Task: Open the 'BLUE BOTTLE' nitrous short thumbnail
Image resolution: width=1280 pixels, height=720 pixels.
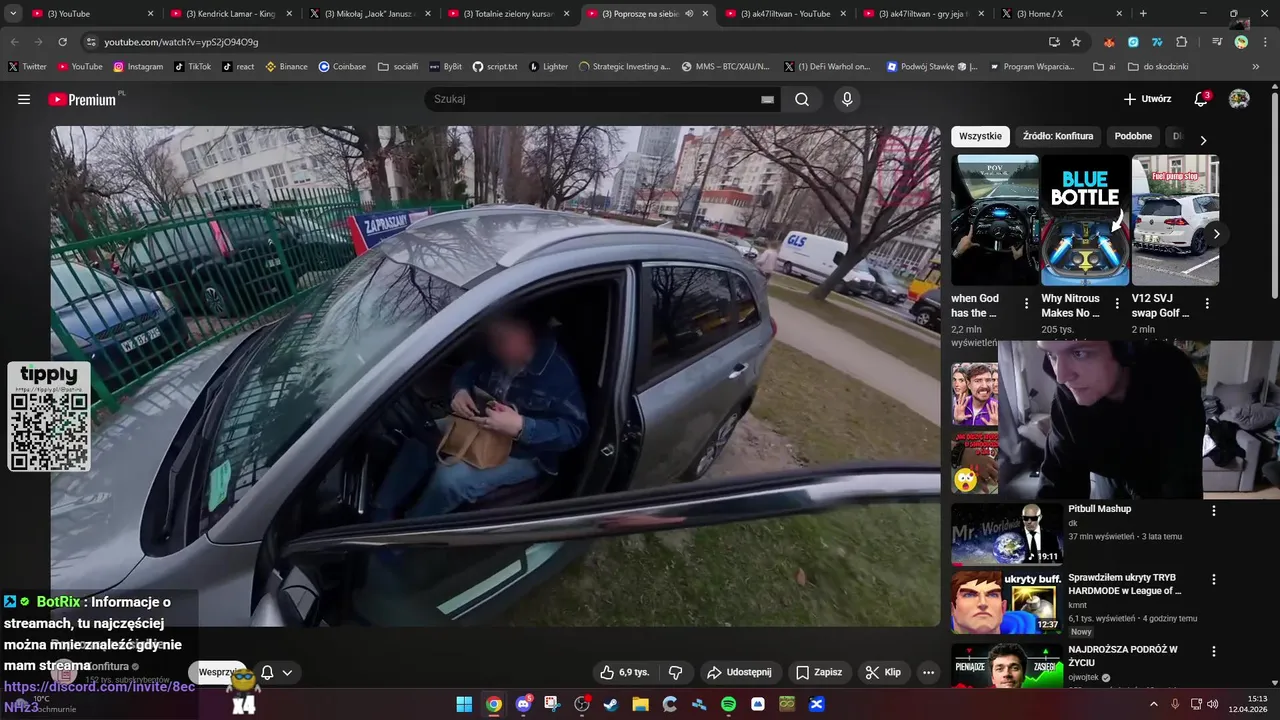Action: [x=1085, y=220]
